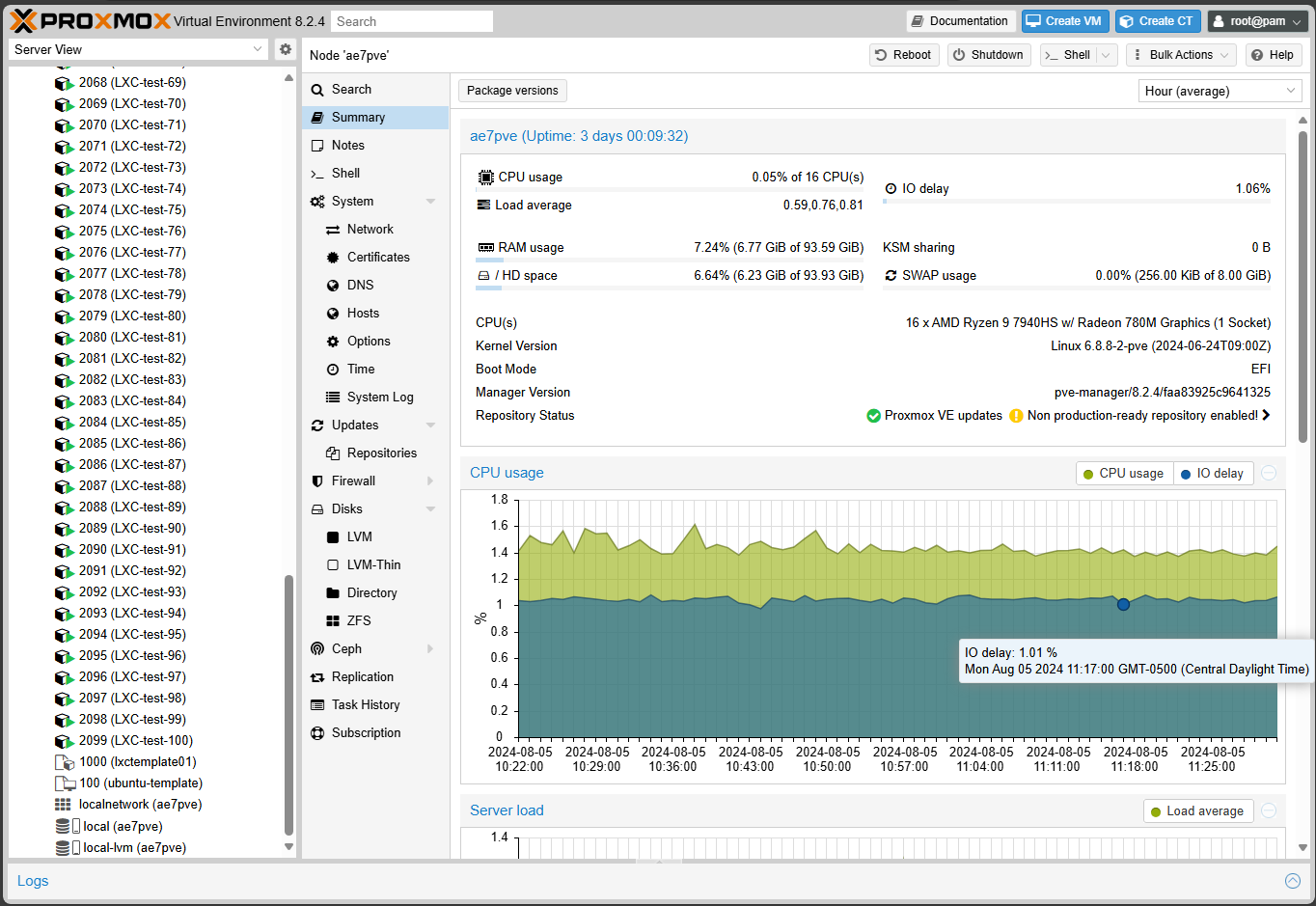
Task: Click the Ceph icon in the node menu
Action: click(317, 649)
